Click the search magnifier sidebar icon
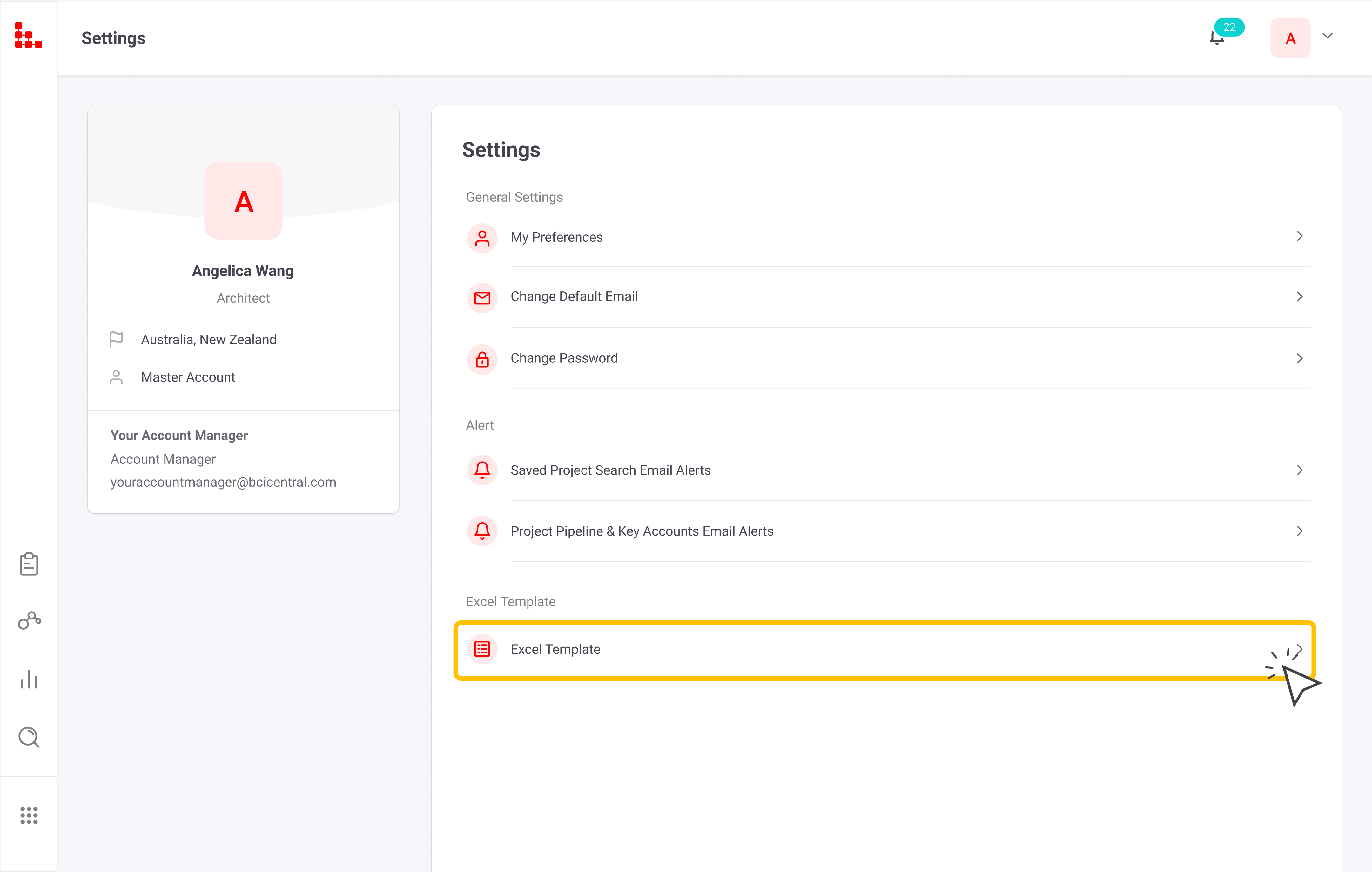This screenshot has height=872, width=1372. 29,737
